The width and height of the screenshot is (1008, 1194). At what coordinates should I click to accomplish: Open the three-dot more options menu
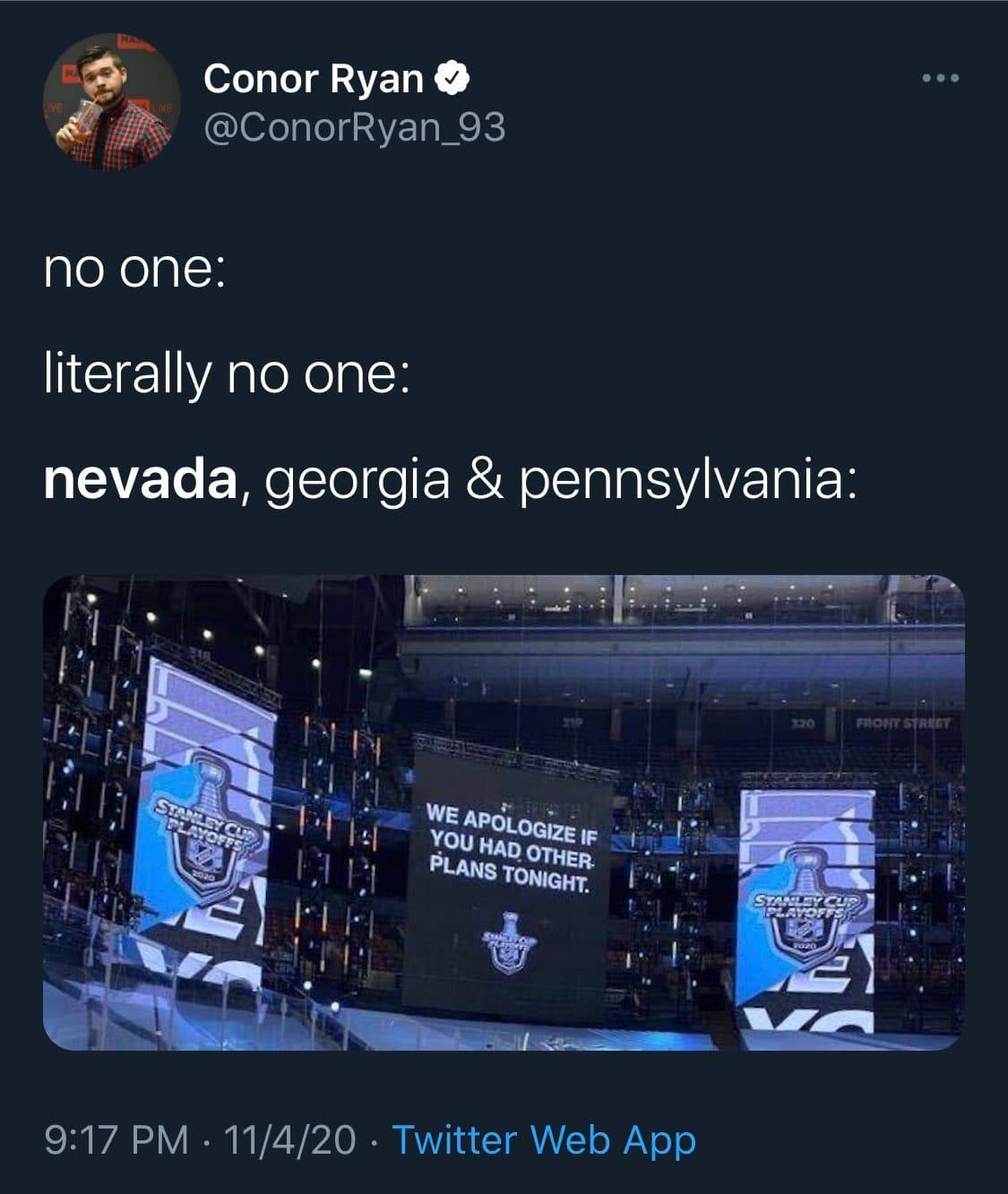pos(941,79)
